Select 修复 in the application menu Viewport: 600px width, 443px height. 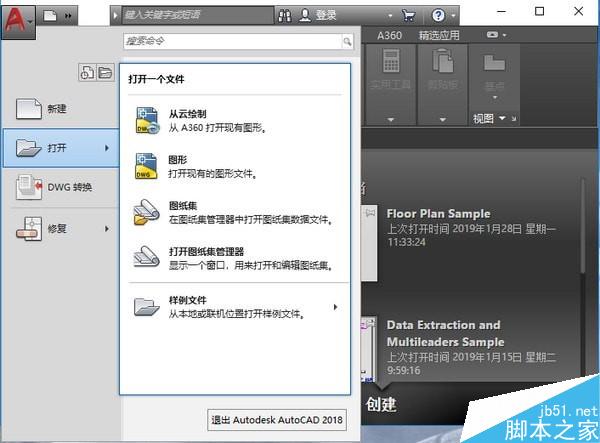61,228
